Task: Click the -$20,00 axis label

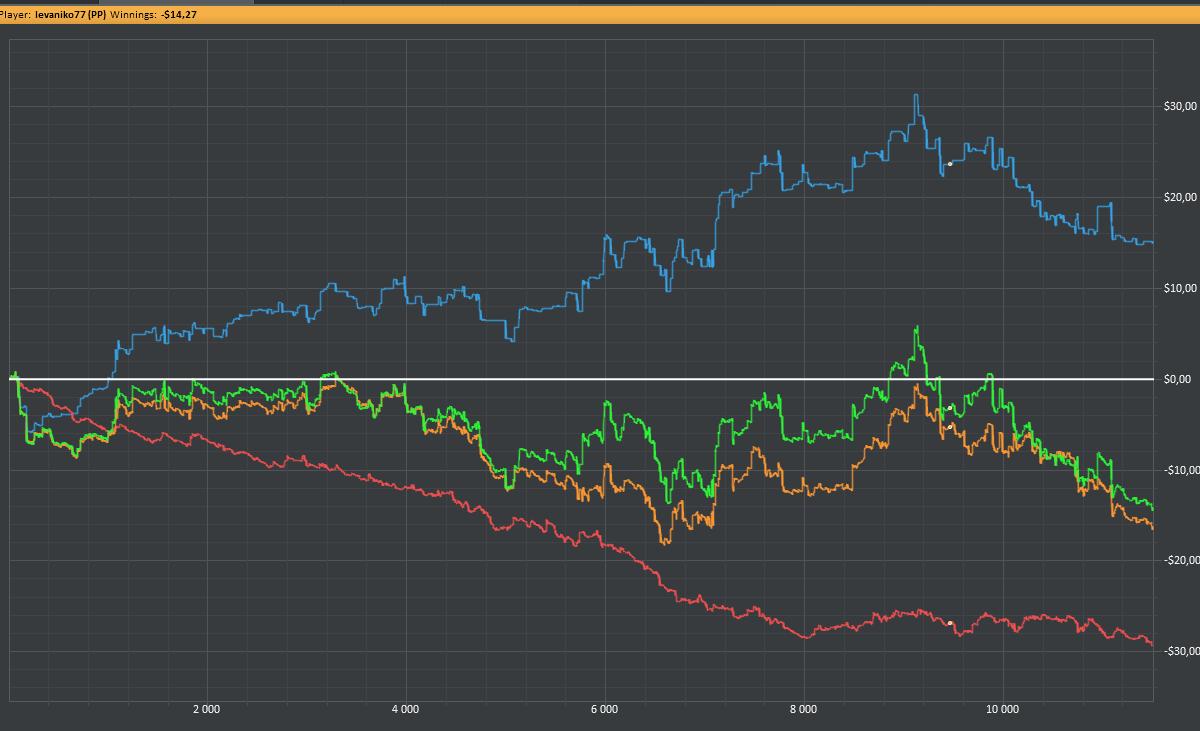Action: (1180, 560)
